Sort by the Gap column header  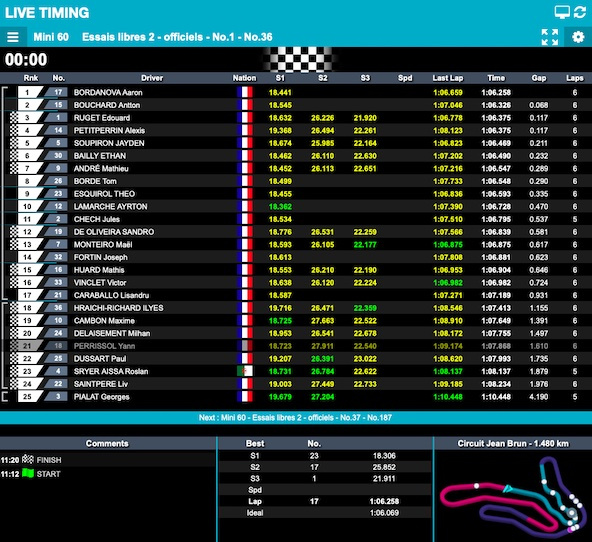tap(539, 78)
